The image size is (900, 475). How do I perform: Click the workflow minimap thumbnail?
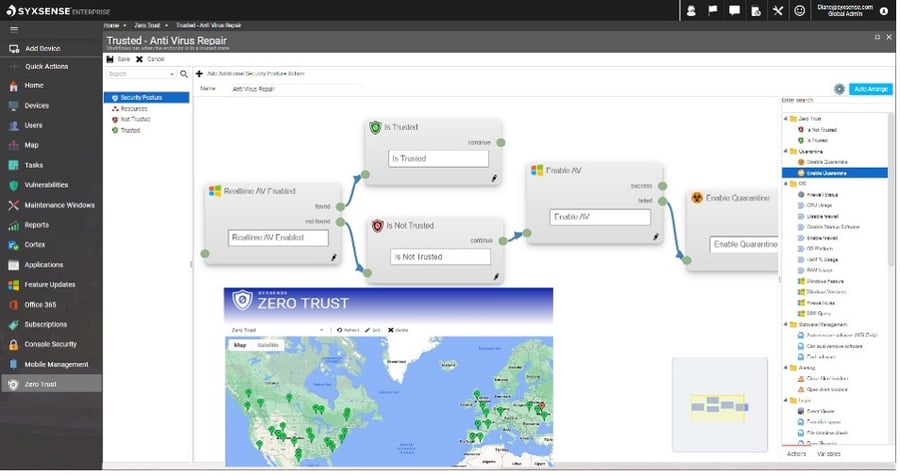coord(720,405)
